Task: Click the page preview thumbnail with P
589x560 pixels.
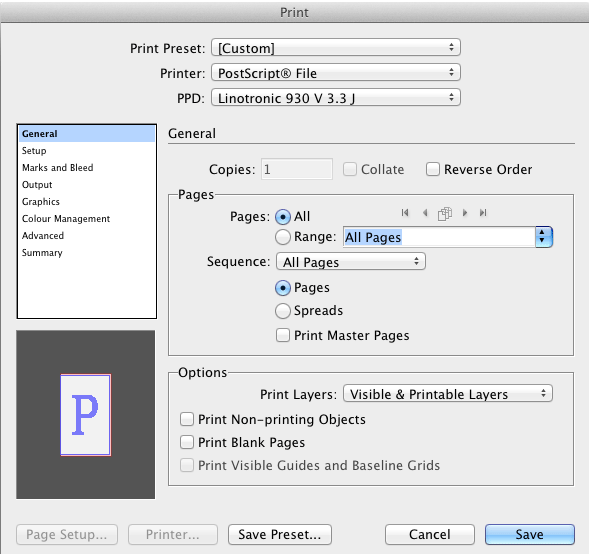Action: pyautogui.click(x=86, y=415)
